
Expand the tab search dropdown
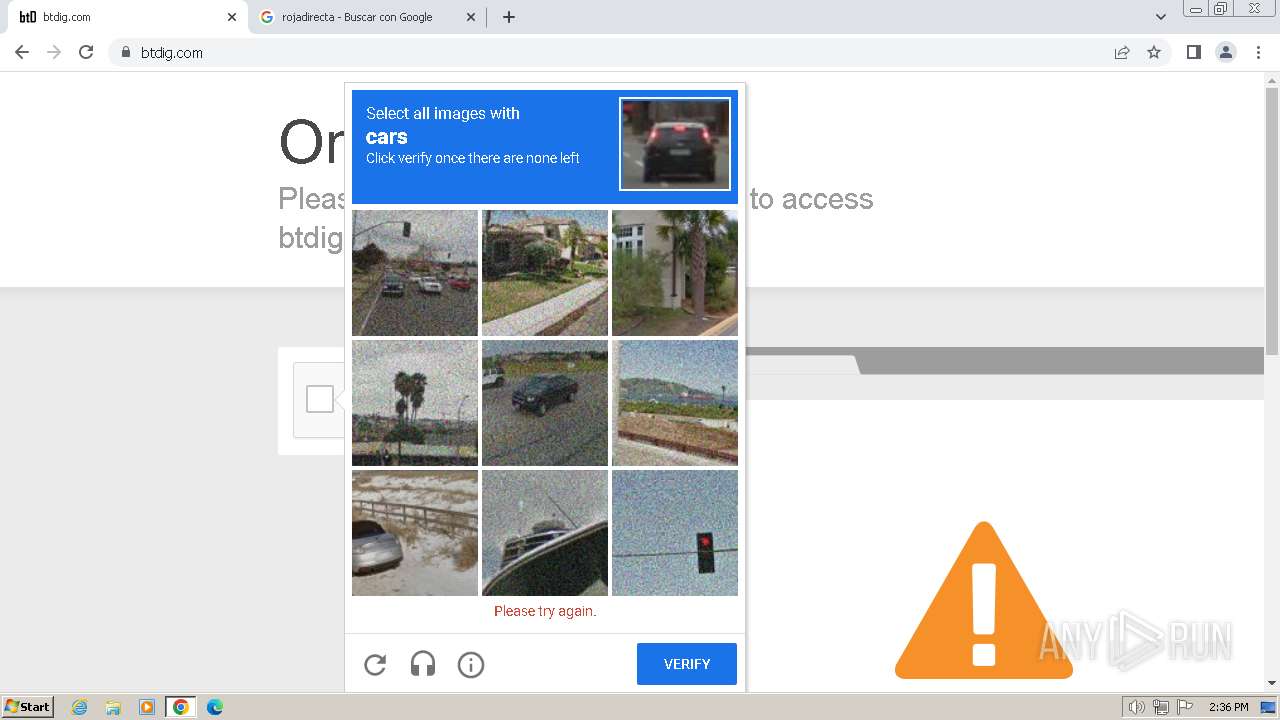[x=1161, y=17]
